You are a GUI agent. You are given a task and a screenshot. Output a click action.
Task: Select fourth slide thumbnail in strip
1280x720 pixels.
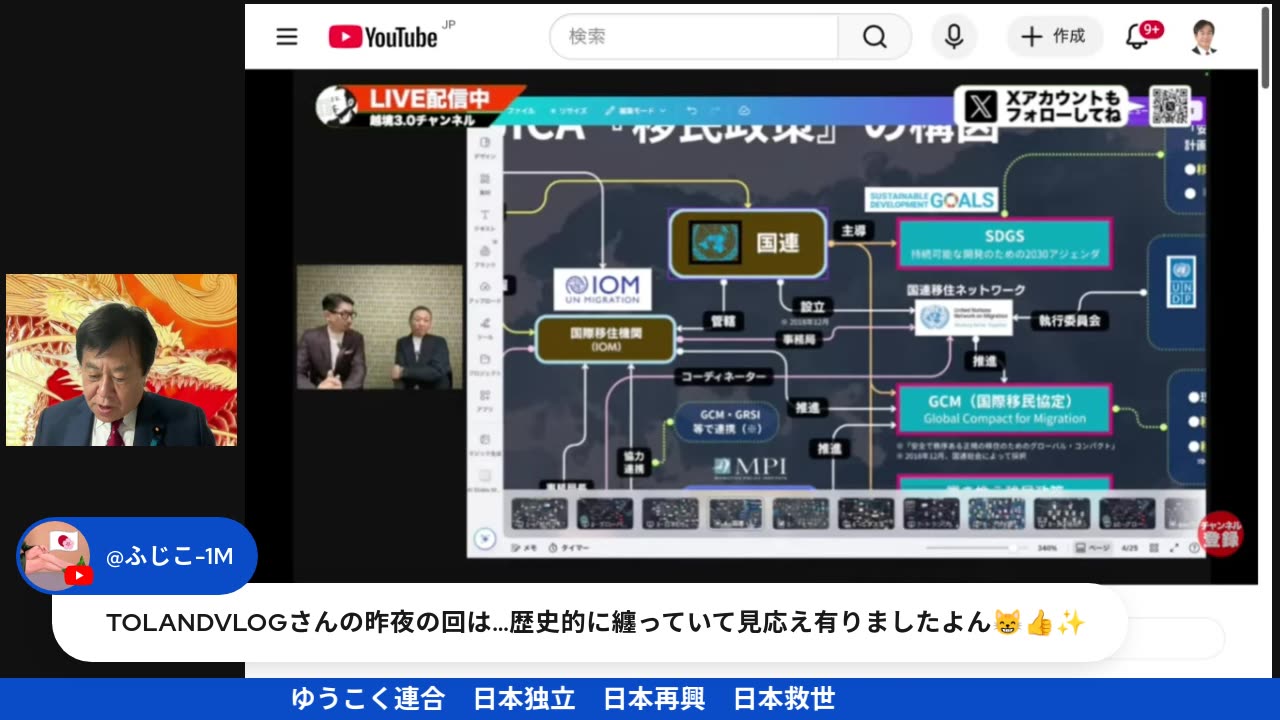point(735,513)
